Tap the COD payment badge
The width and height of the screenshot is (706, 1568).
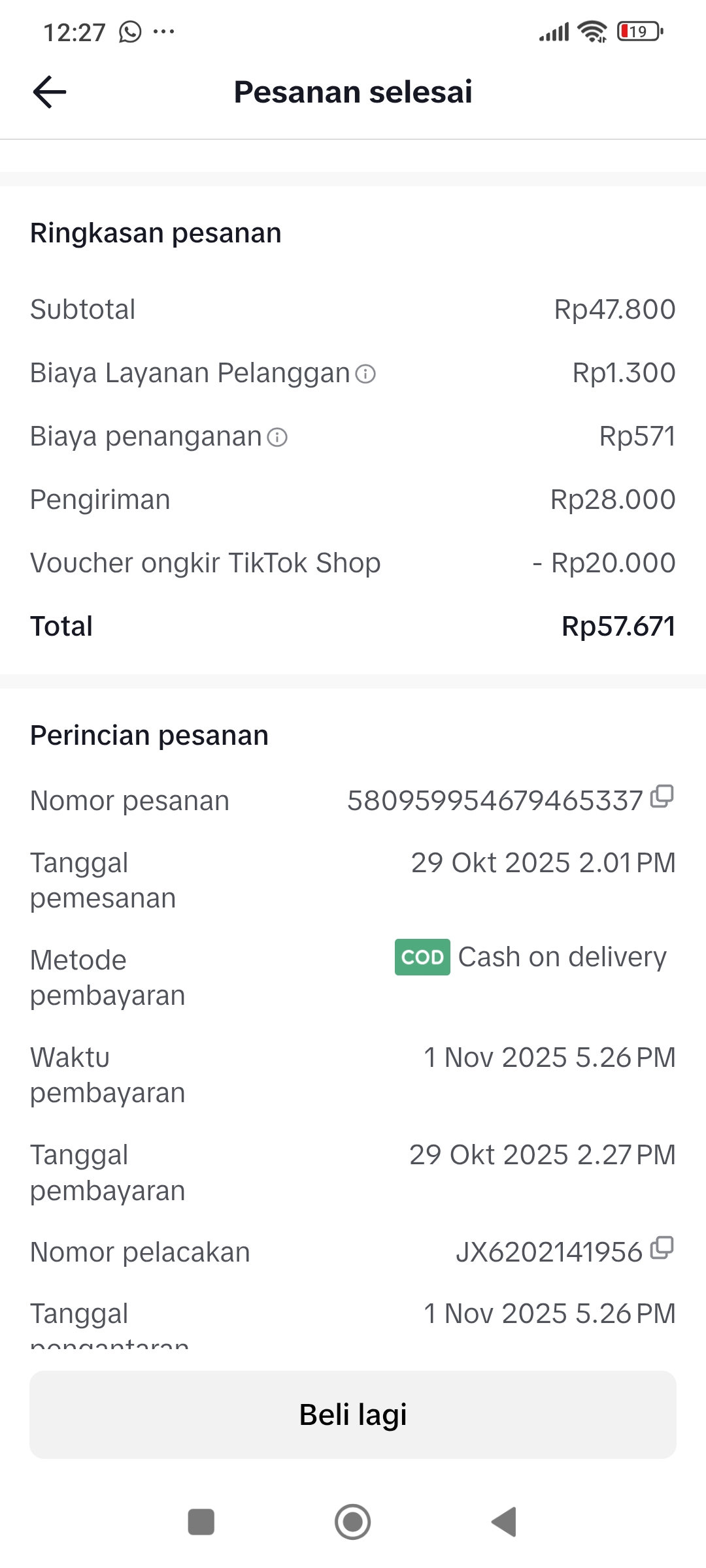[422, 957]
